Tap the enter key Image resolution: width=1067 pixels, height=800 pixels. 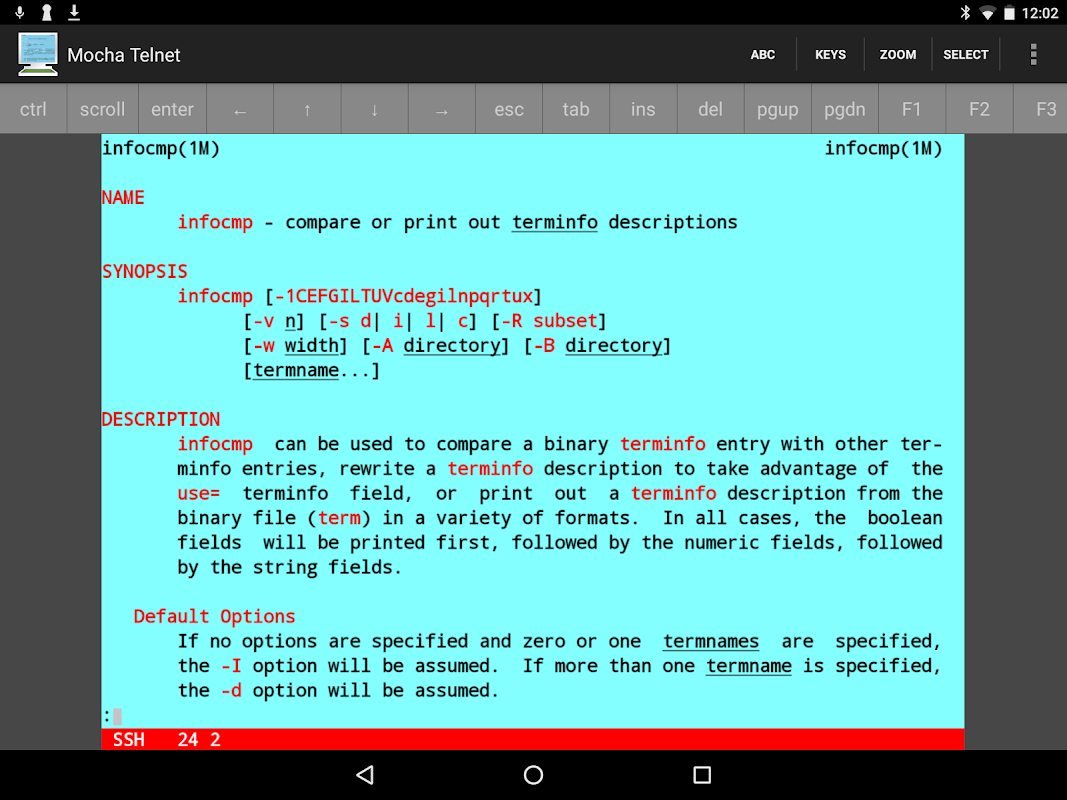(172, 110)
